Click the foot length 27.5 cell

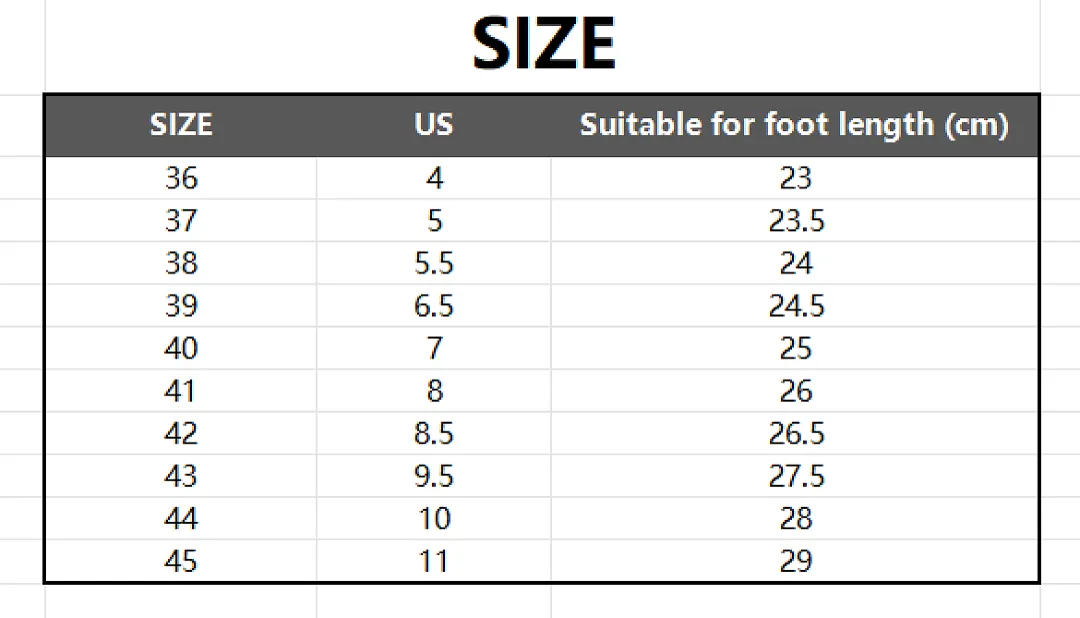[x=794, y=476]
